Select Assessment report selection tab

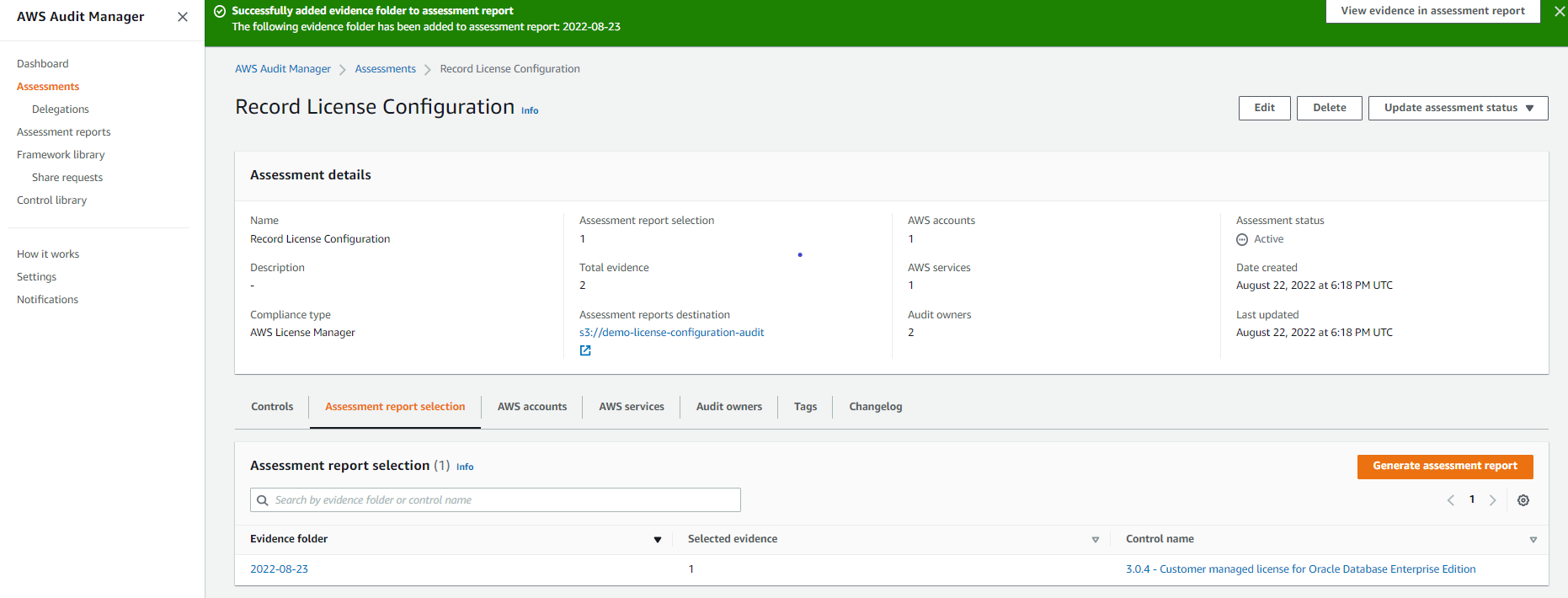pyautogui.click(x=395, y=407)
